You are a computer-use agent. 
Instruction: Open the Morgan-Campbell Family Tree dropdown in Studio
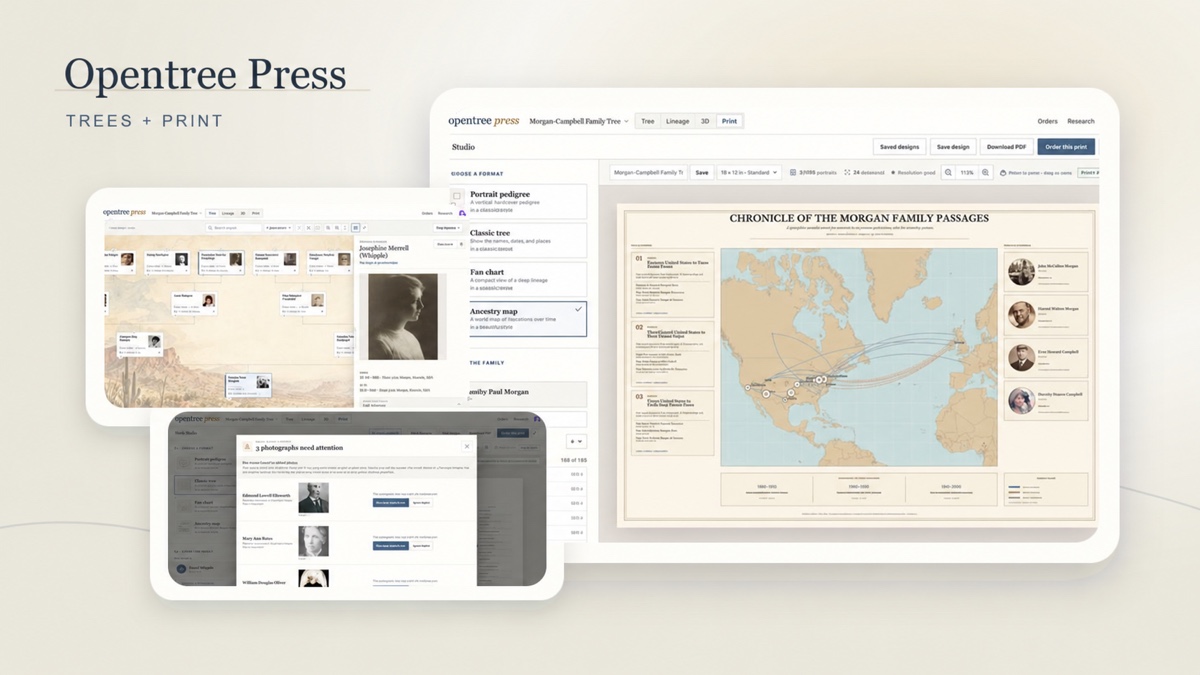(x=579, y=121)
